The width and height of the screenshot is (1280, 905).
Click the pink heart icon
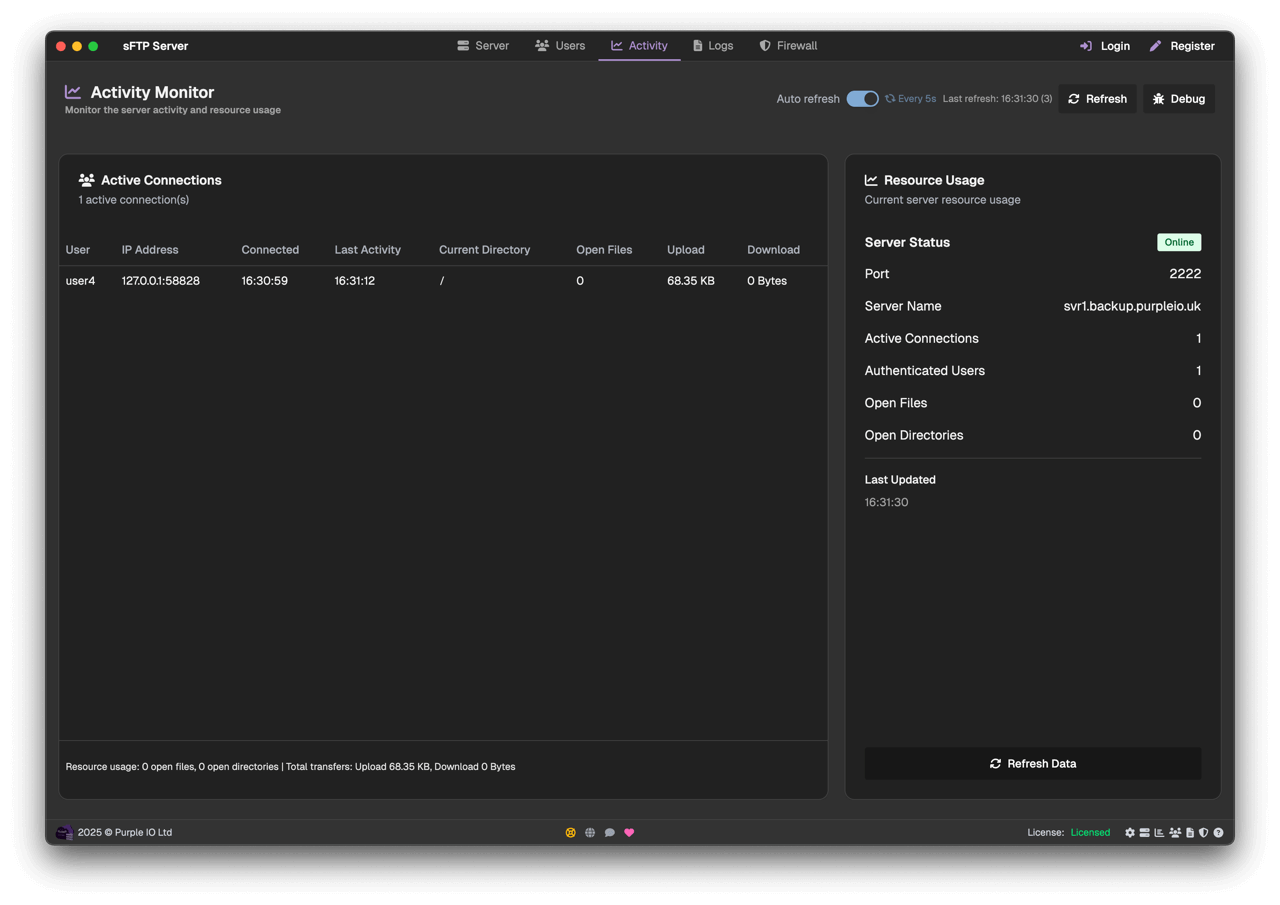click(x=629, y=832)
